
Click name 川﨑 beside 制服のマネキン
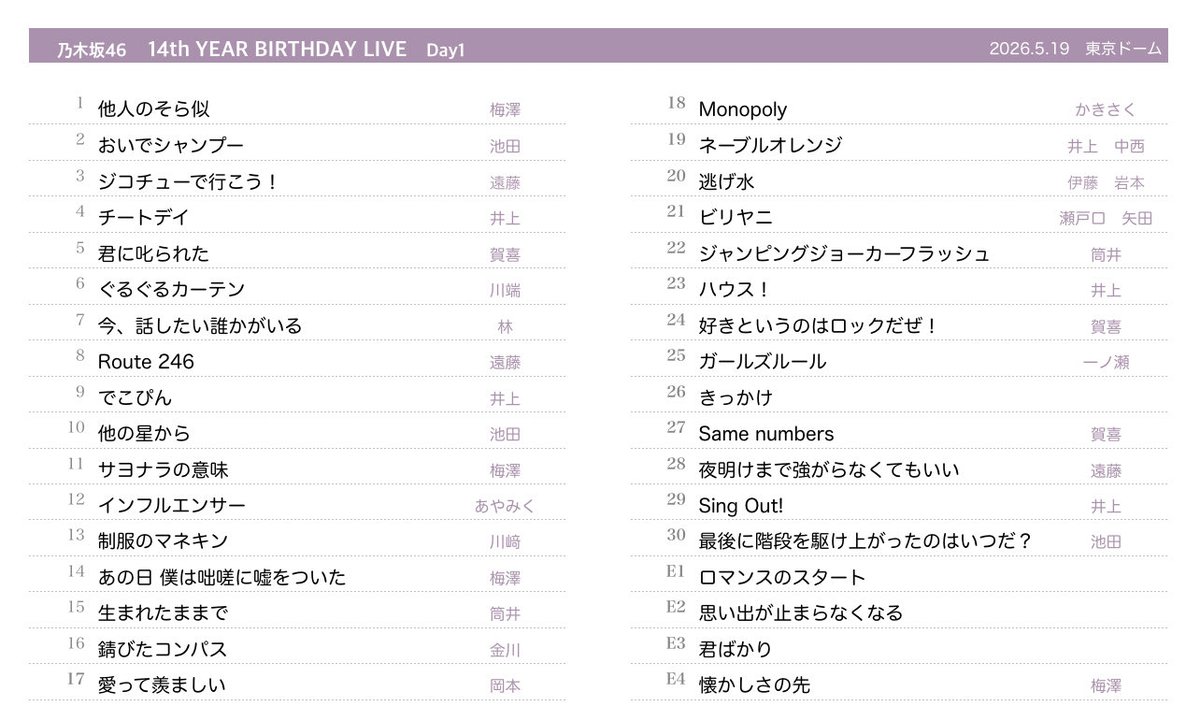point(505,542)
